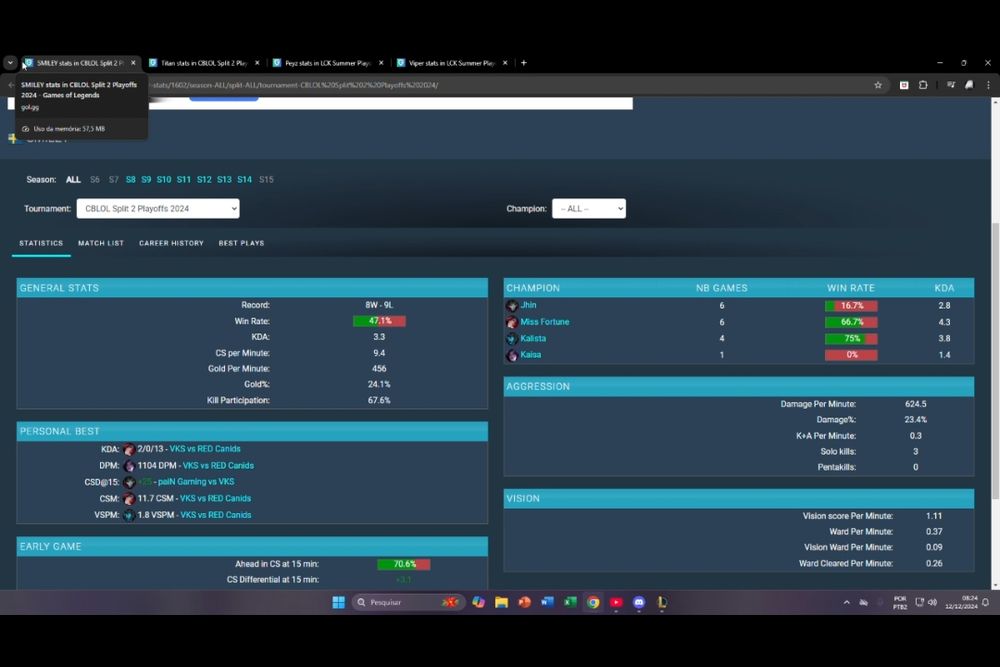Open Chrome extensions puzzle icon
Image resolution: width=1000 pixels, height=667 pixels.
923,85
